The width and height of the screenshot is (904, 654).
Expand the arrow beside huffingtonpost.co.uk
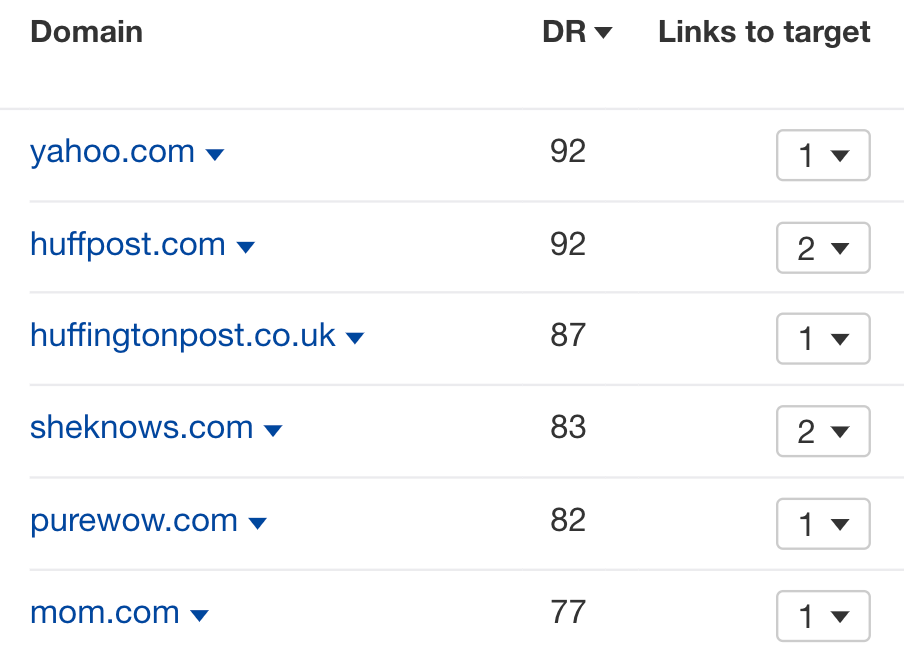point(355,338)
